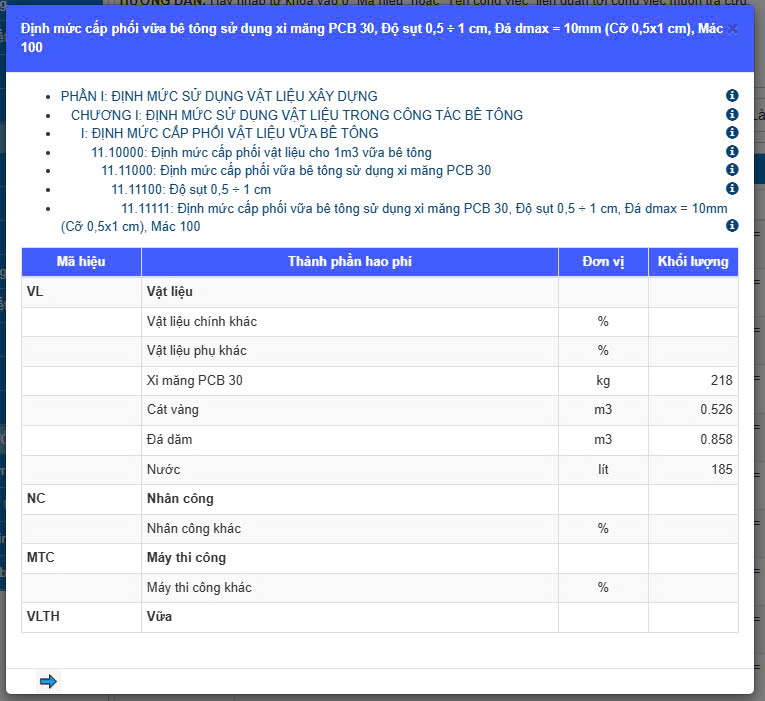The width and height of the screenshot is (765, 701).
Task: Open info icon for 'I: ĐỊNH MỨC CẤP PHỐI VẬT LIỆU VỮA BÊ TÔNG'
Action: pyautogui.click(x=732, y=133)
